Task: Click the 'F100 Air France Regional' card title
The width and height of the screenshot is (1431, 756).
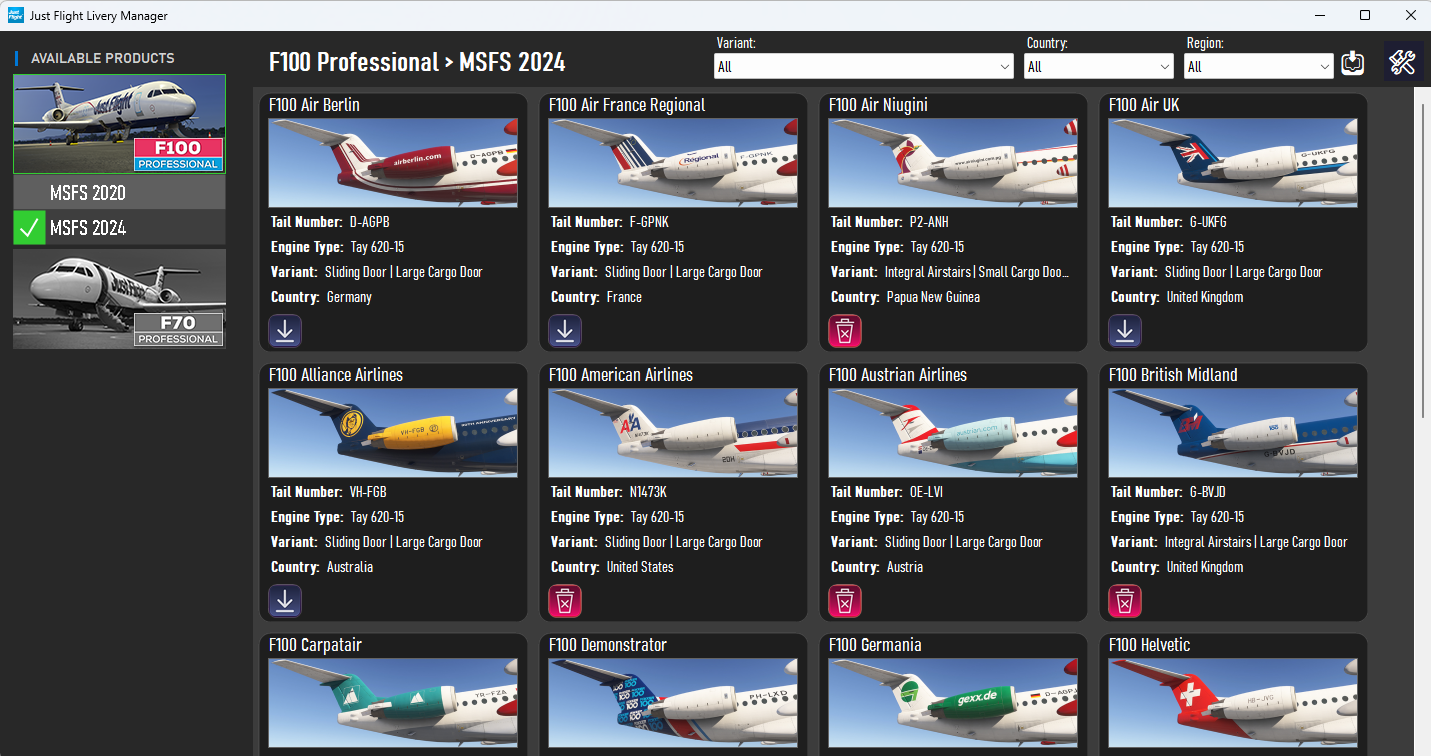Action: tap(627, 105)
